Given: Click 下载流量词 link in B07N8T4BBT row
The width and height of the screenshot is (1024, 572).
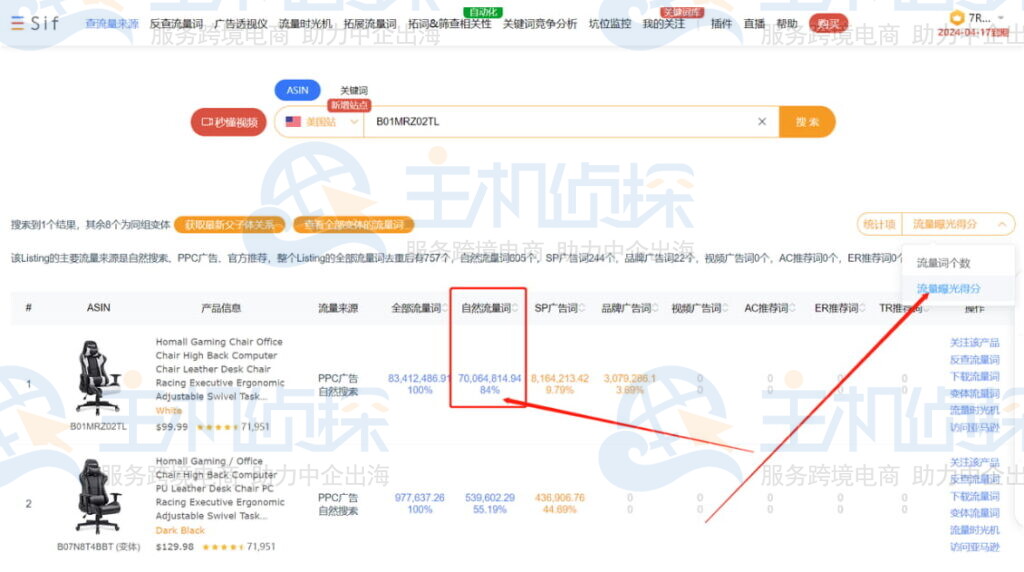Looking at the screenshot, I should click(974, 496).
